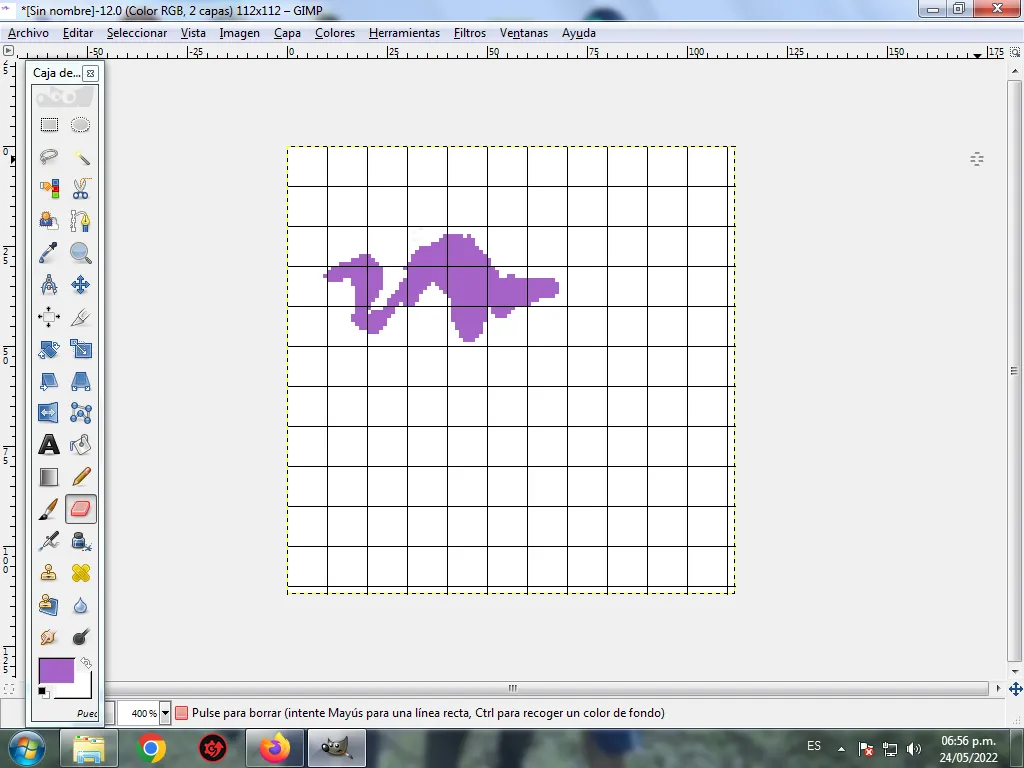1024x768 pixels.
Task: Toggle quick mask at bottom left corner
Action: tap(8, 688)
